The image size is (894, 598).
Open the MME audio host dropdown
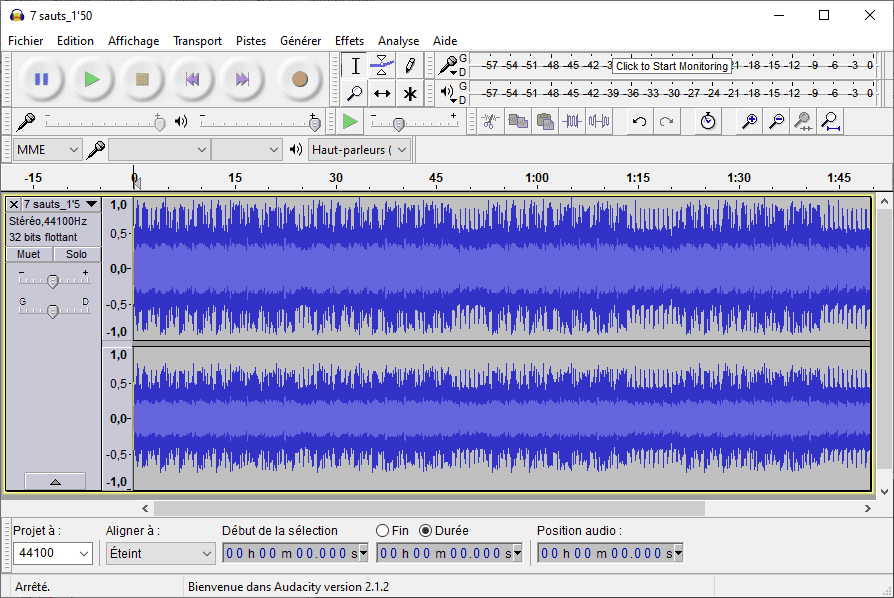pos(47,150)
